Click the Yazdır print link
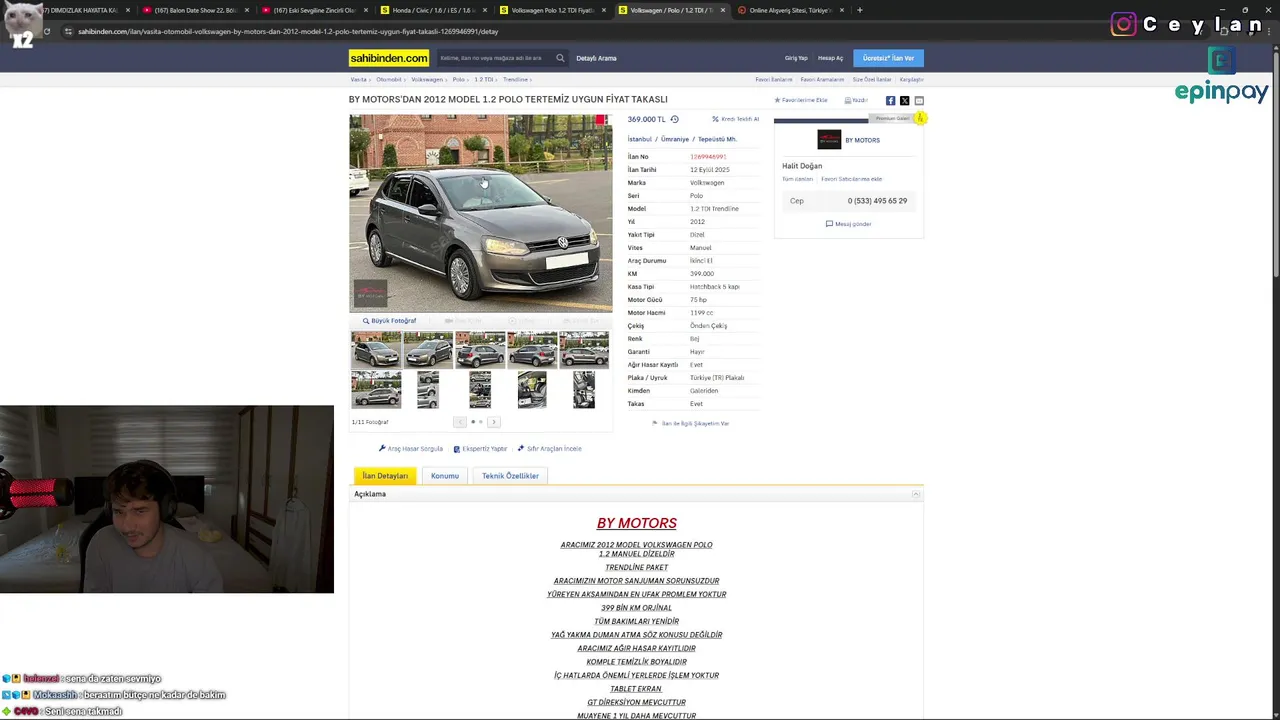Viewport: 1280px width, 720px height. (856, 100)
